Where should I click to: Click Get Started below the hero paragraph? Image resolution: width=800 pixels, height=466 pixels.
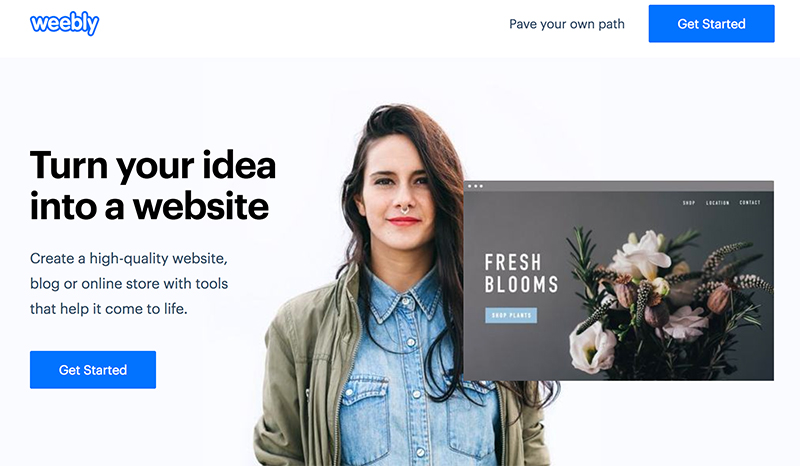coord(93,370)
